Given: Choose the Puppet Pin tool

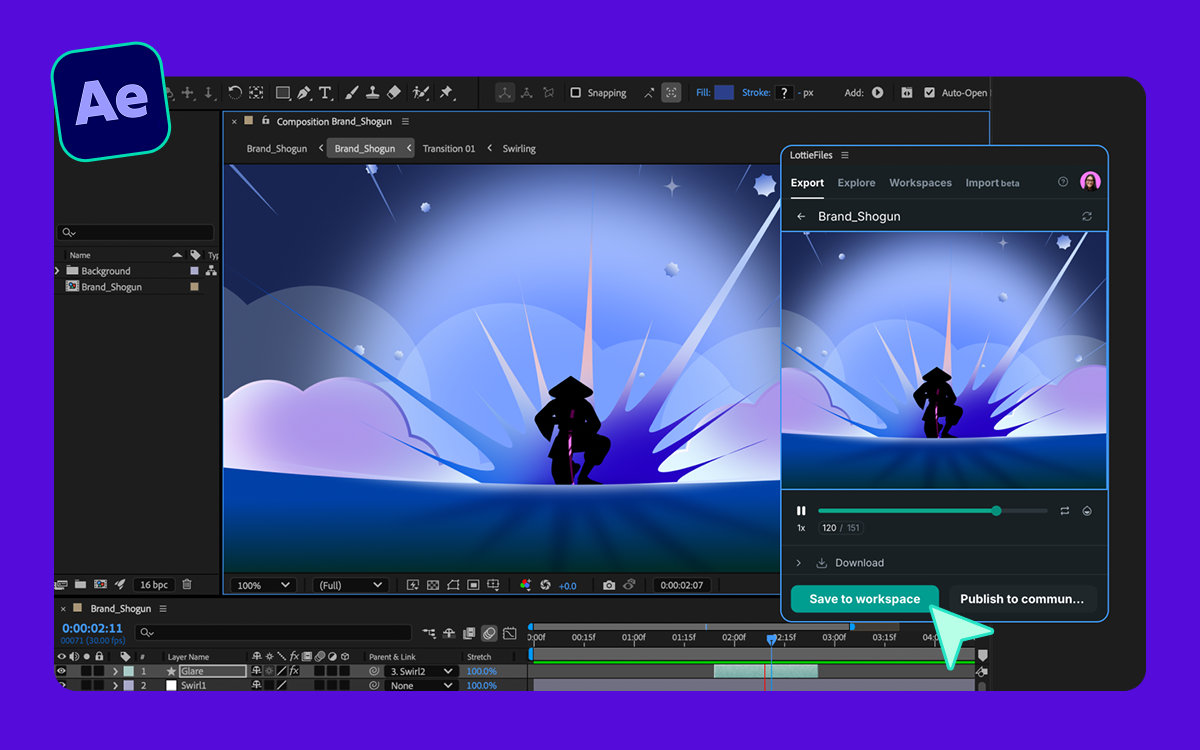Looking at the screenshot, I should pos(446,92).
